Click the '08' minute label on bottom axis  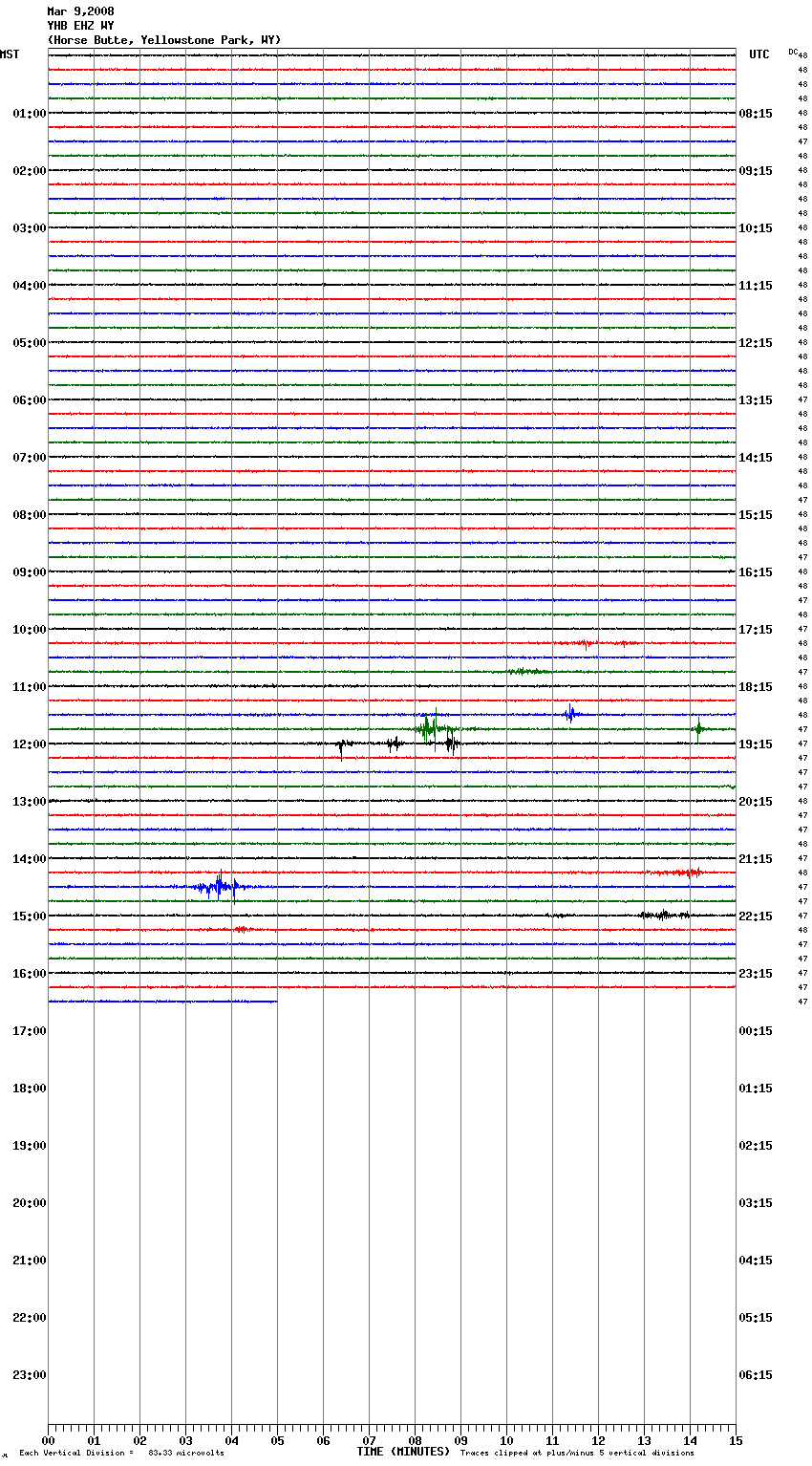415,1440
